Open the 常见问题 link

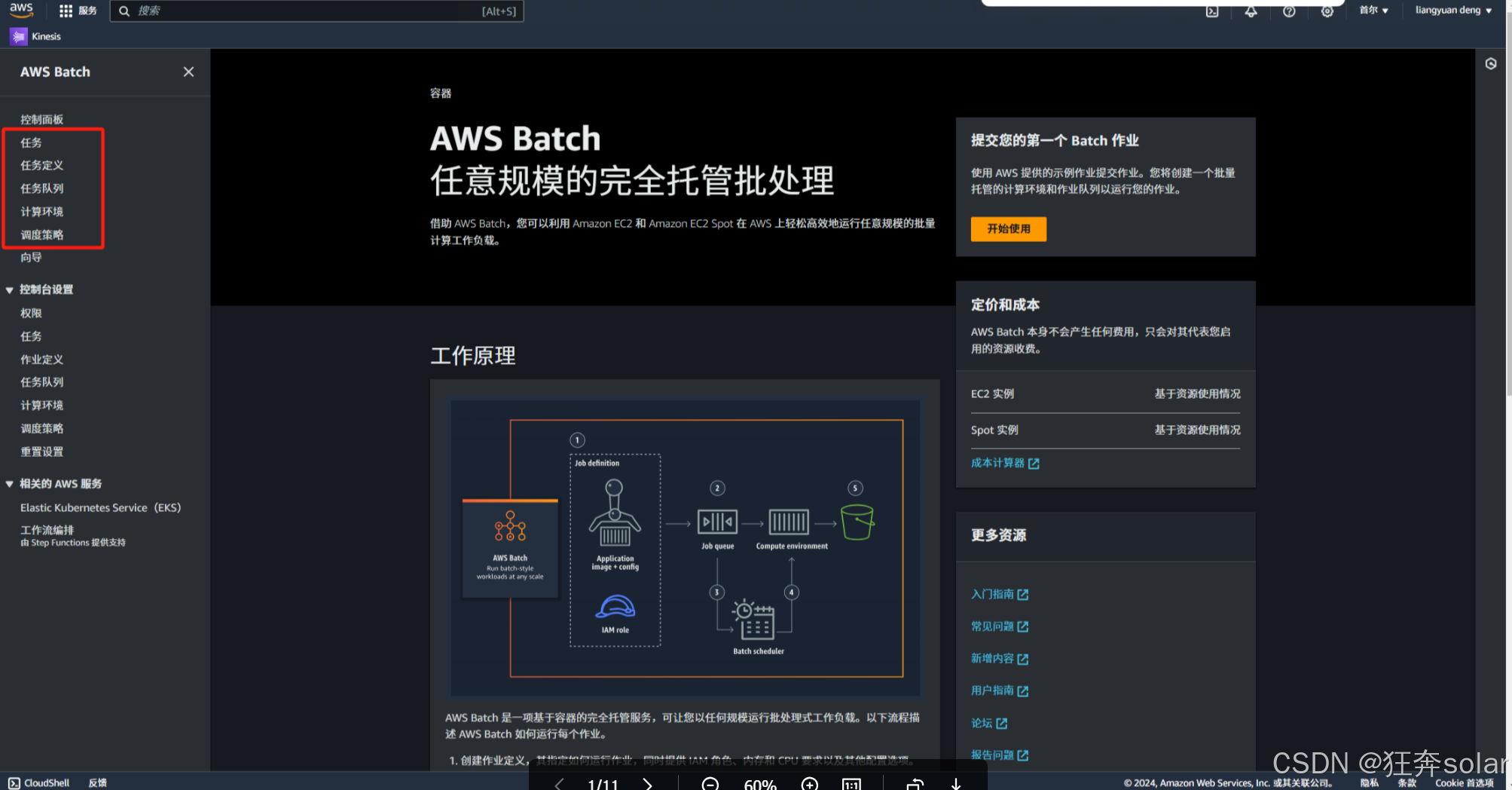pos(992,626)
